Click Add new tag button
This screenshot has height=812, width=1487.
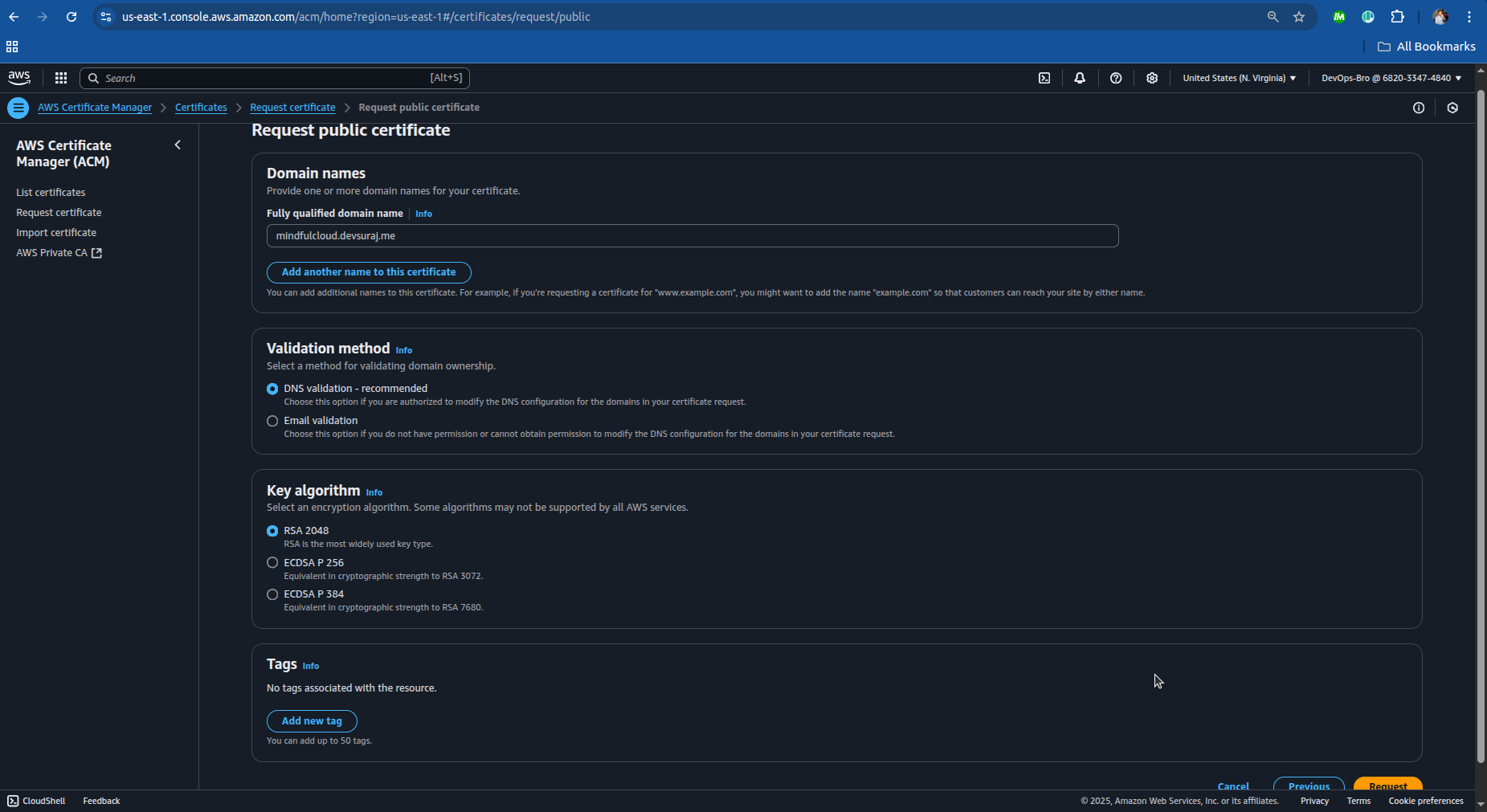pyautogui.click(x=312, y=721)
